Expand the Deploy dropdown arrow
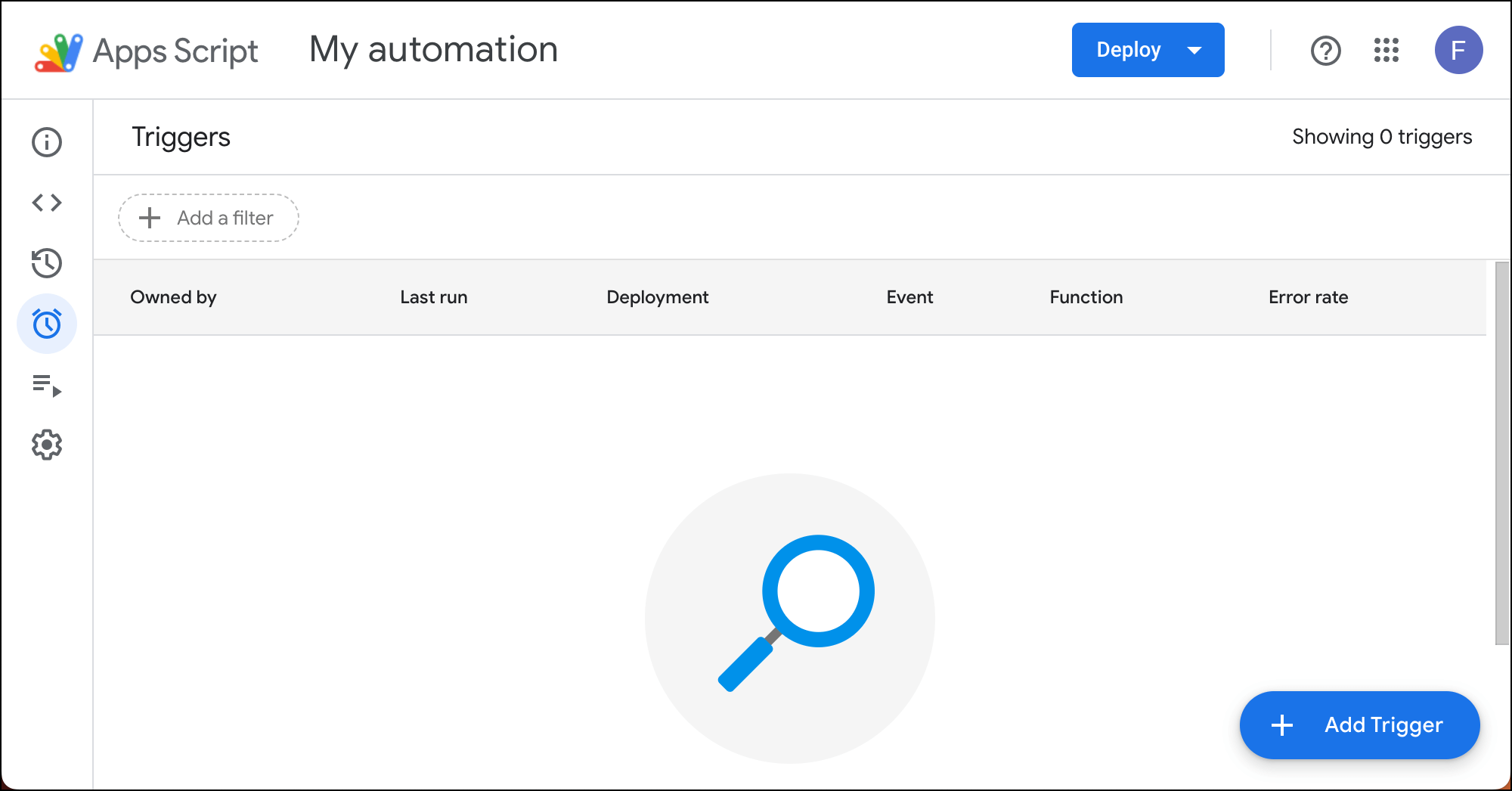Screen dimensions: 1512x791 coord(1194,51)
